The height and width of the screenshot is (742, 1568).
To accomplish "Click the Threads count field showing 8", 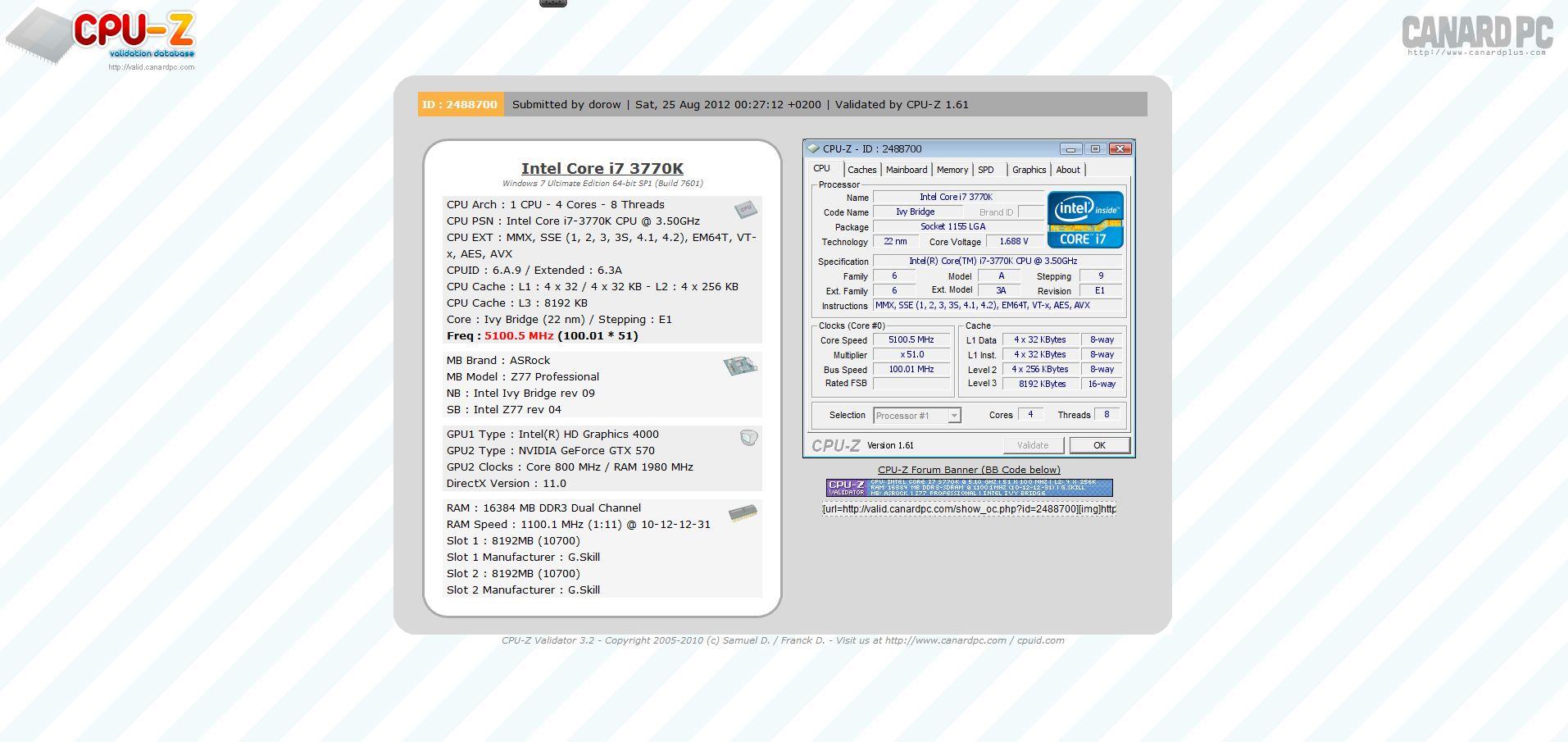I will 1107,414.
